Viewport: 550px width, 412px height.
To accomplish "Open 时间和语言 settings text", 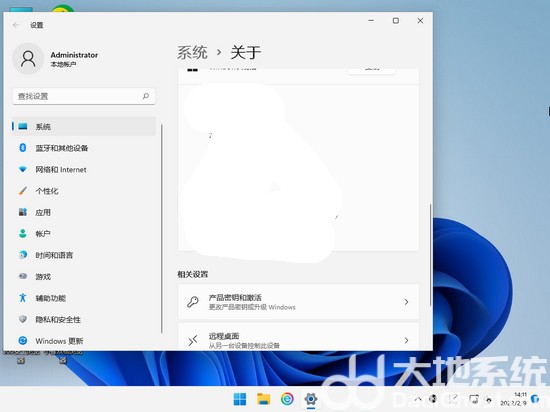I will coord(54,255).
